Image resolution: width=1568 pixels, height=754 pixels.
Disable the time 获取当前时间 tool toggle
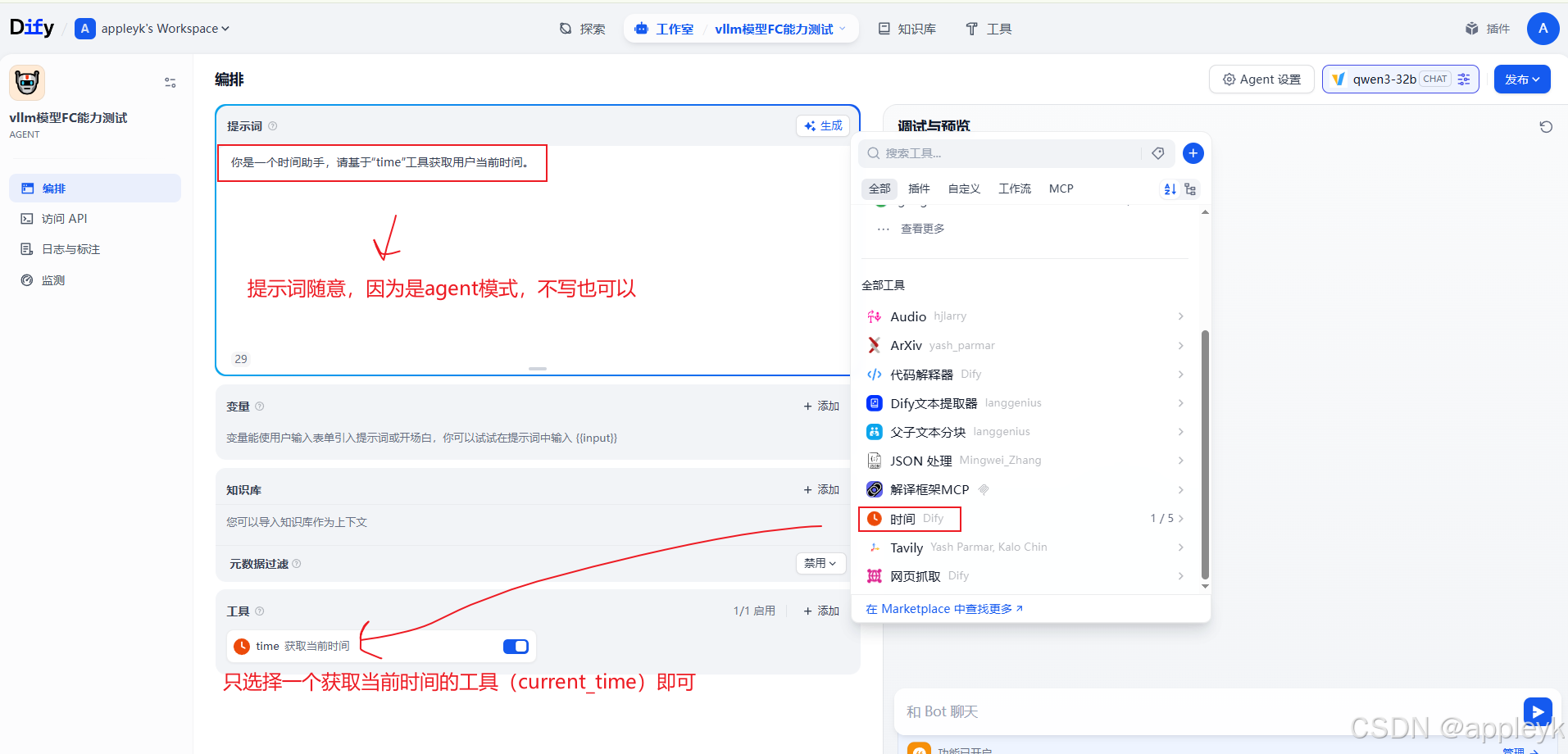click(x=516, y=646)
